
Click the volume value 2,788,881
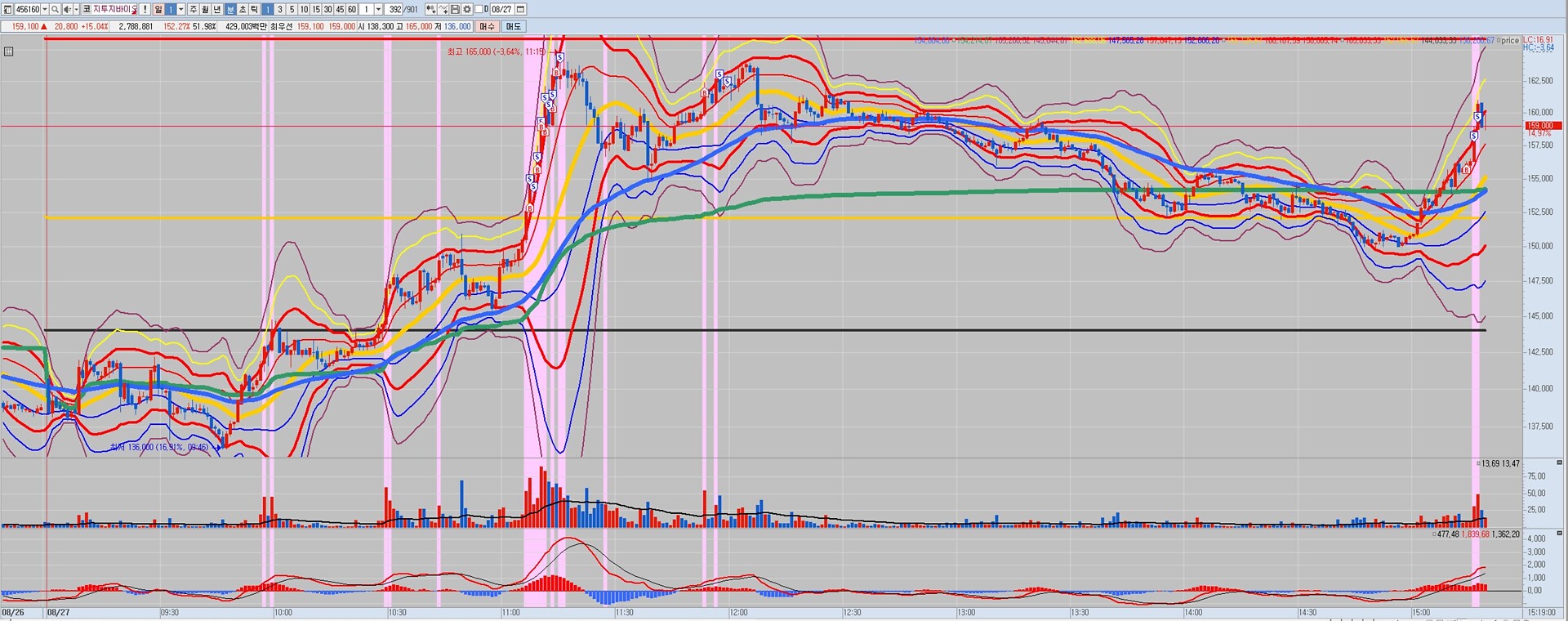click(x=136, y=26)
